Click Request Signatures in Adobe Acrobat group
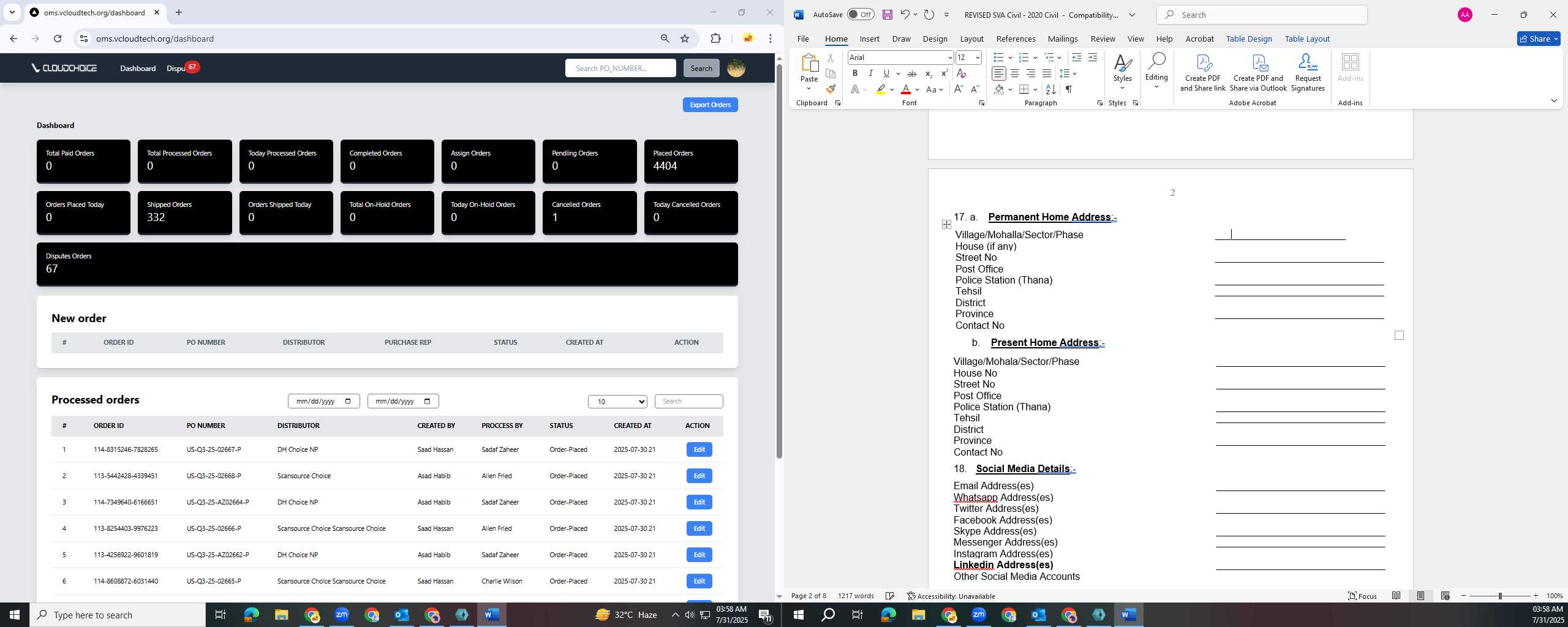This screenshot has height=627, width=1568. point(1308,72)
